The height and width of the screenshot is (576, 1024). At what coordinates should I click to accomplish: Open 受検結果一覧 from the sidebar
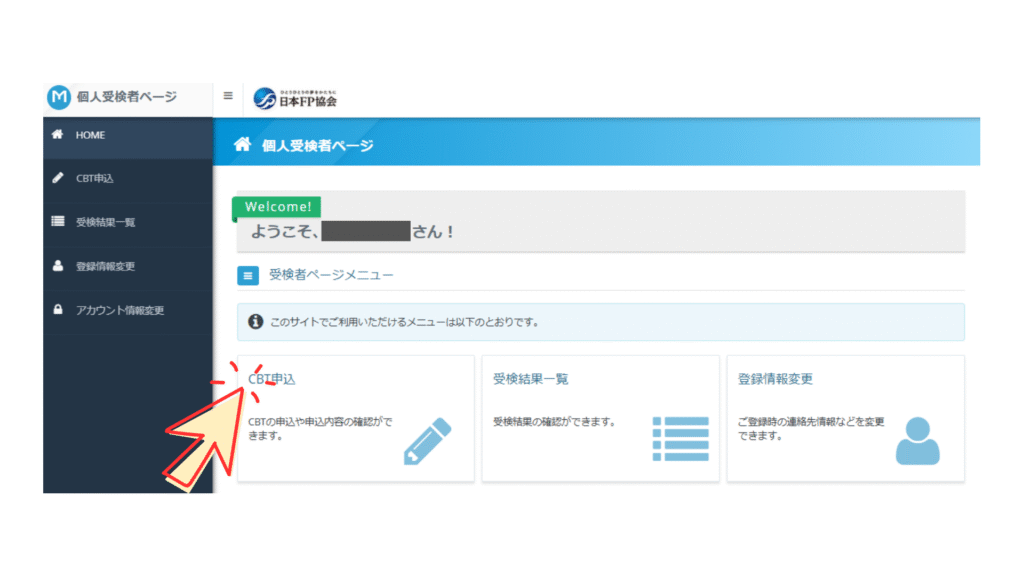(105, 222)
